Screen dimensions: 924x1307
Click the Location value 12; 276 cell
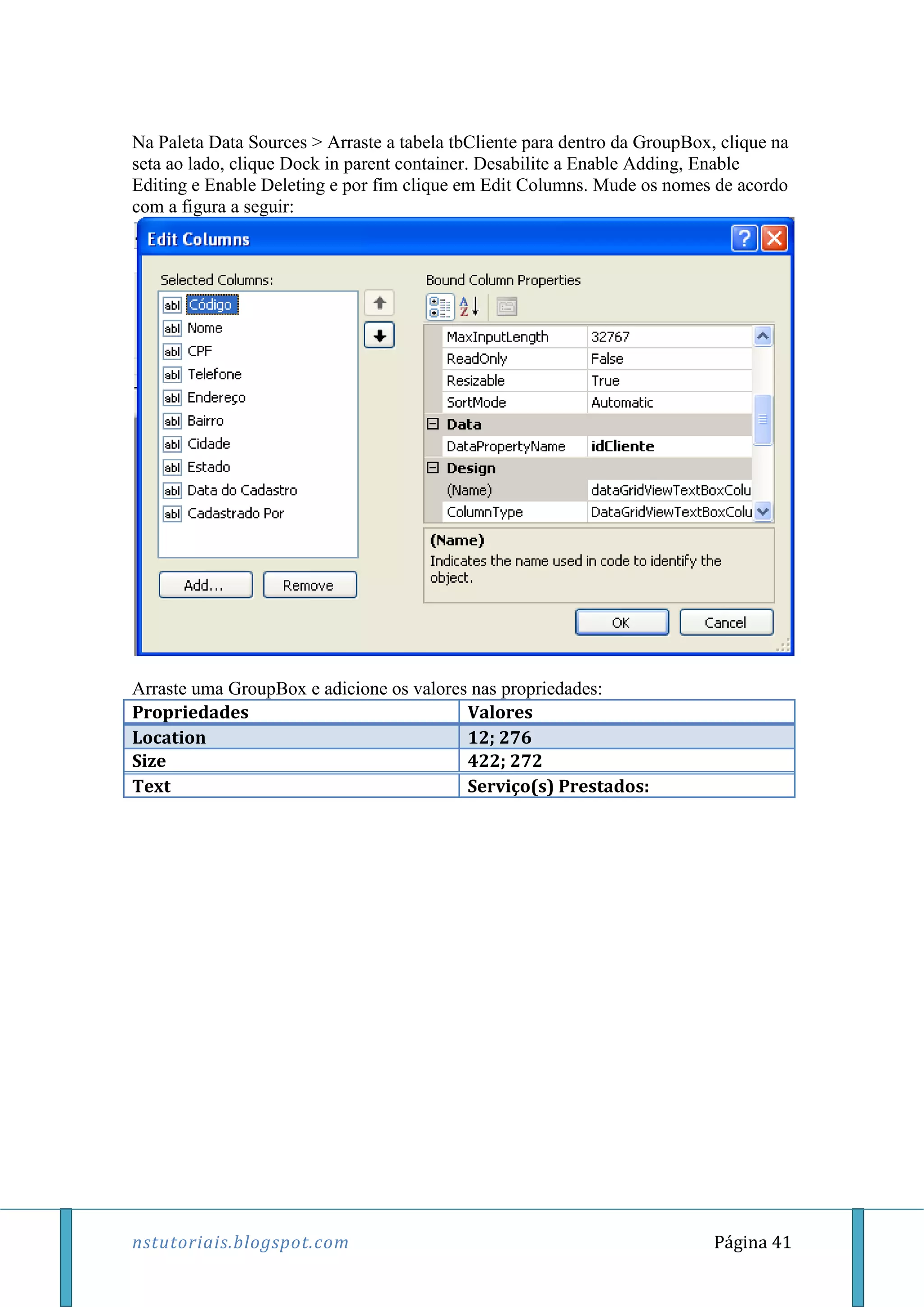tap(626, 737)
